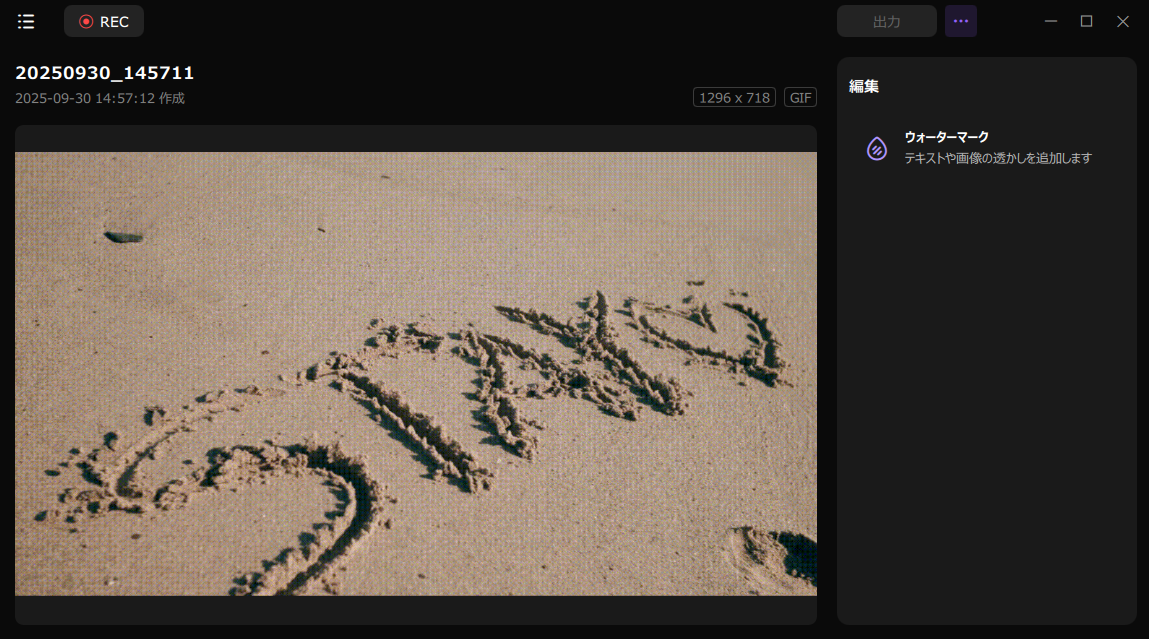Select the file name 20250930_145711
This screenshot has width=1149, height=639.
105,73
